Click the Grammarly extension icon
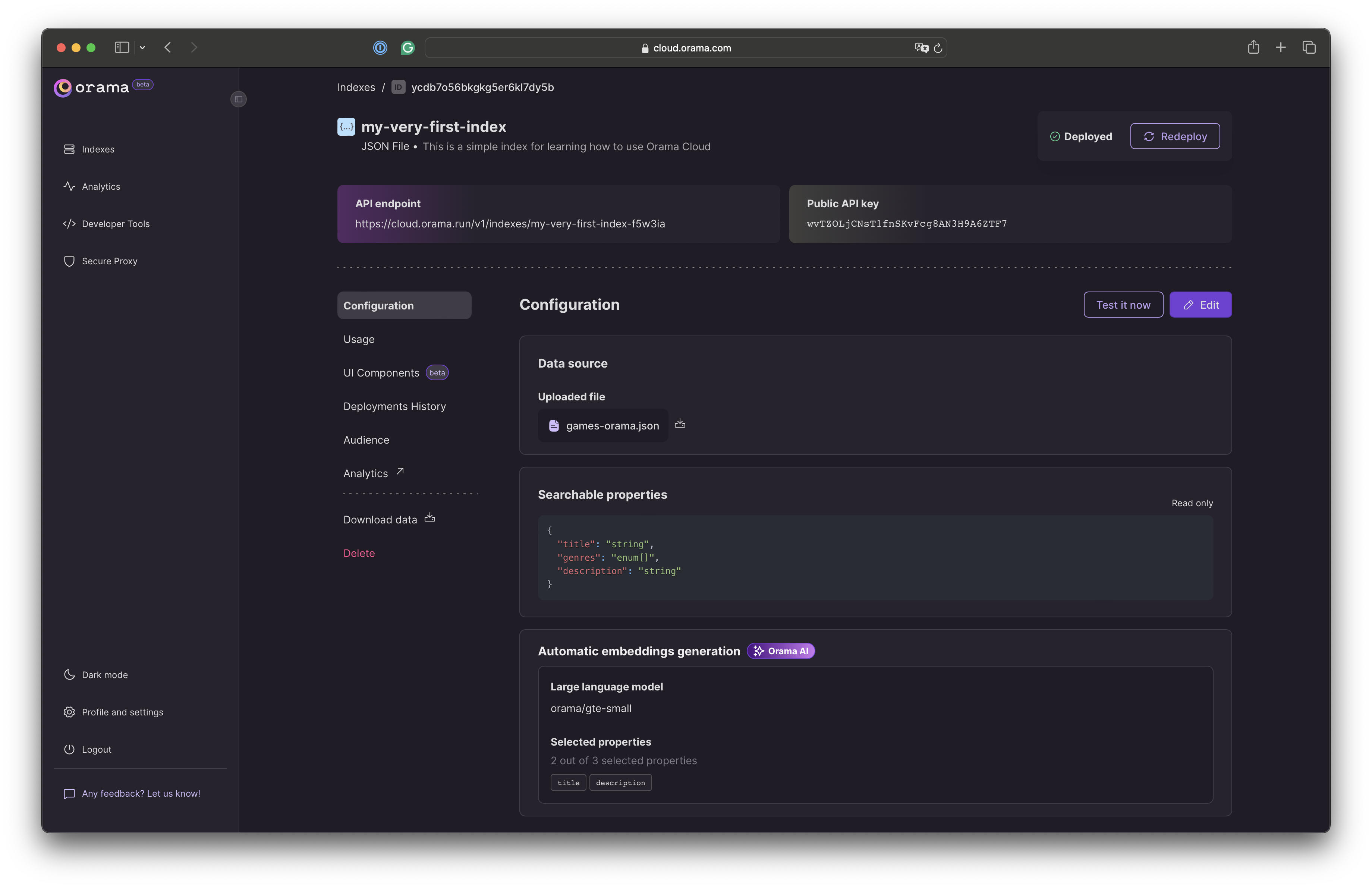Viewport: 1372px width, 888px height. 407,48
